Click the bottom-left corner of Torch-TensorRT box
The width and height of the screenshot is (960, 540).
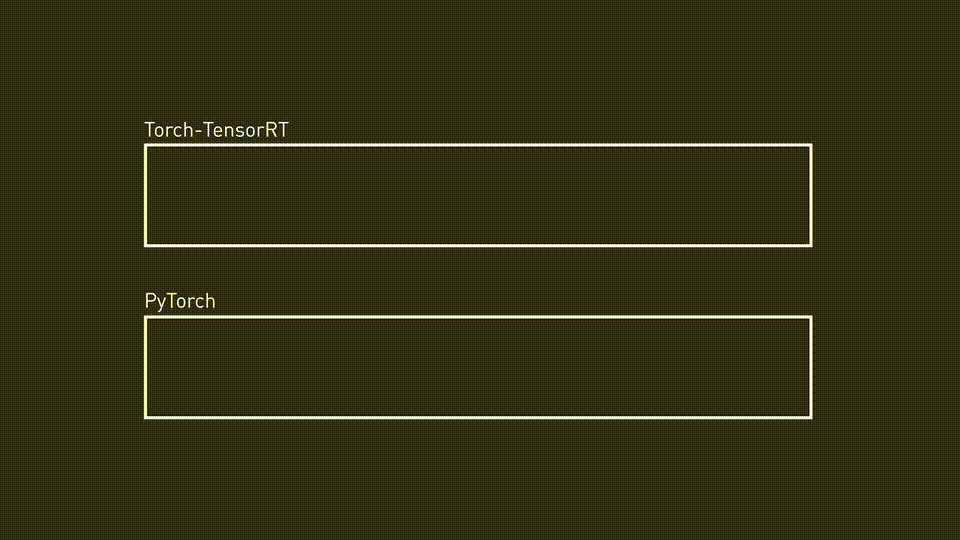coord(146,244)
